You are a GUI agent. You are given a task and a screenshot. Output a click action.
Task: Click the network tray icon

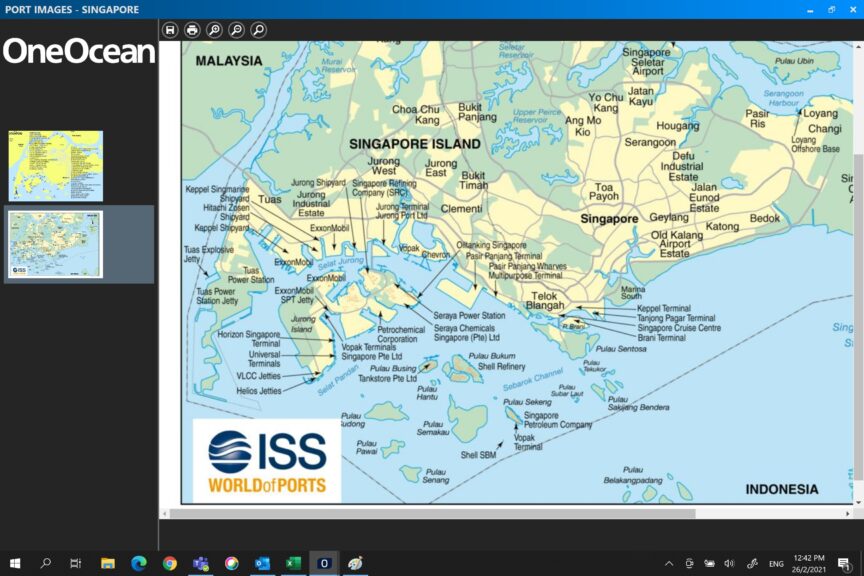[709, 563]
